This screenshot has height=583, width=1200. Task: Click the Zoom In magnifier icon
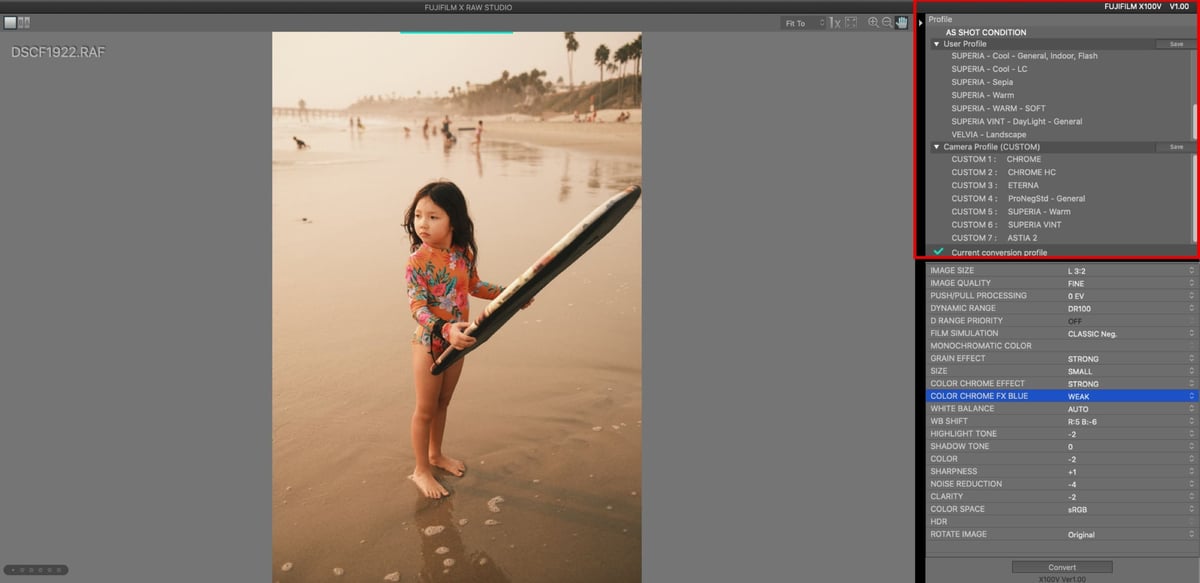[873, 22]
